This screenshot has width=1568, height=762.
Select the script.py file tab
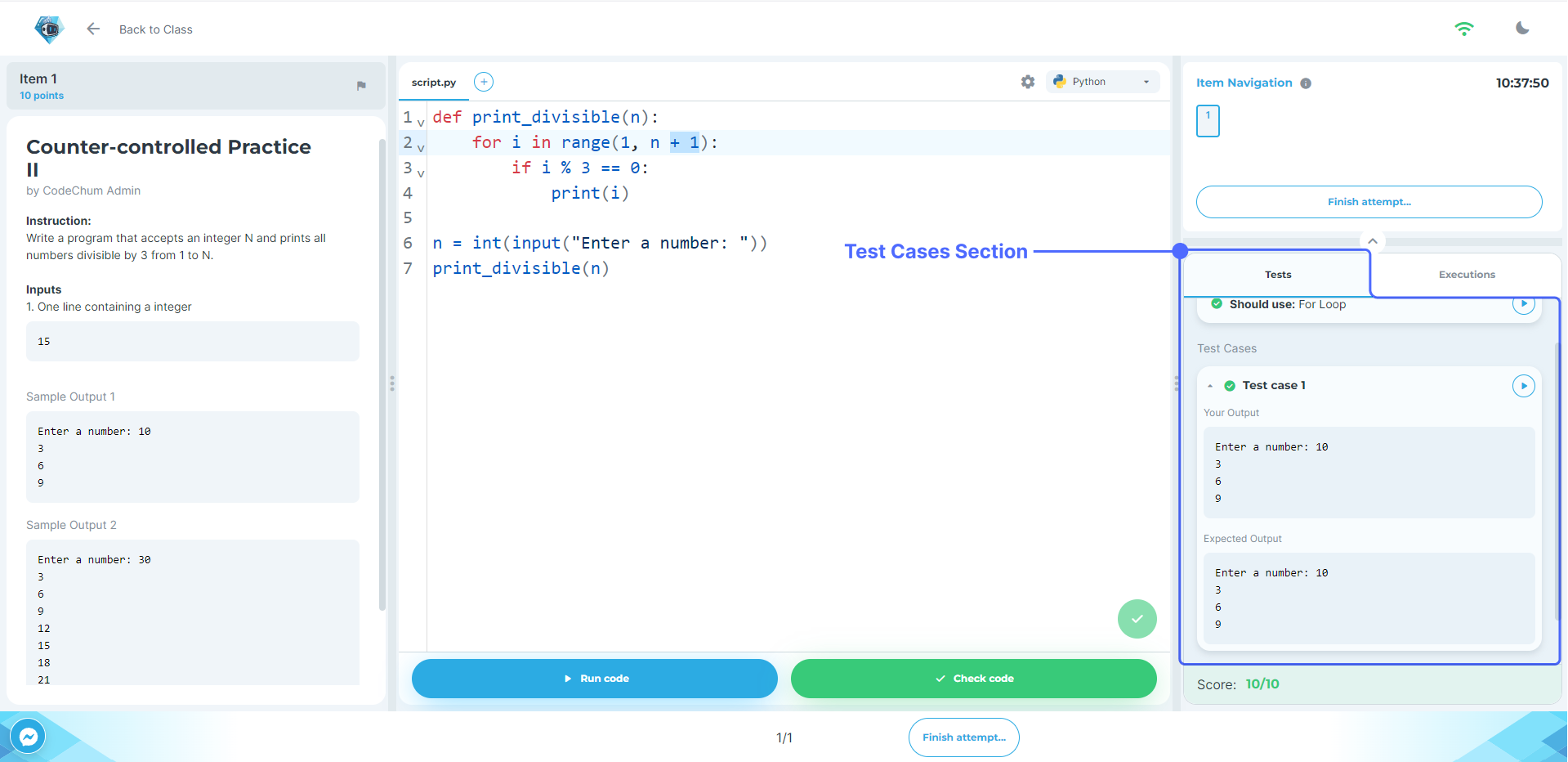point(434,83)
